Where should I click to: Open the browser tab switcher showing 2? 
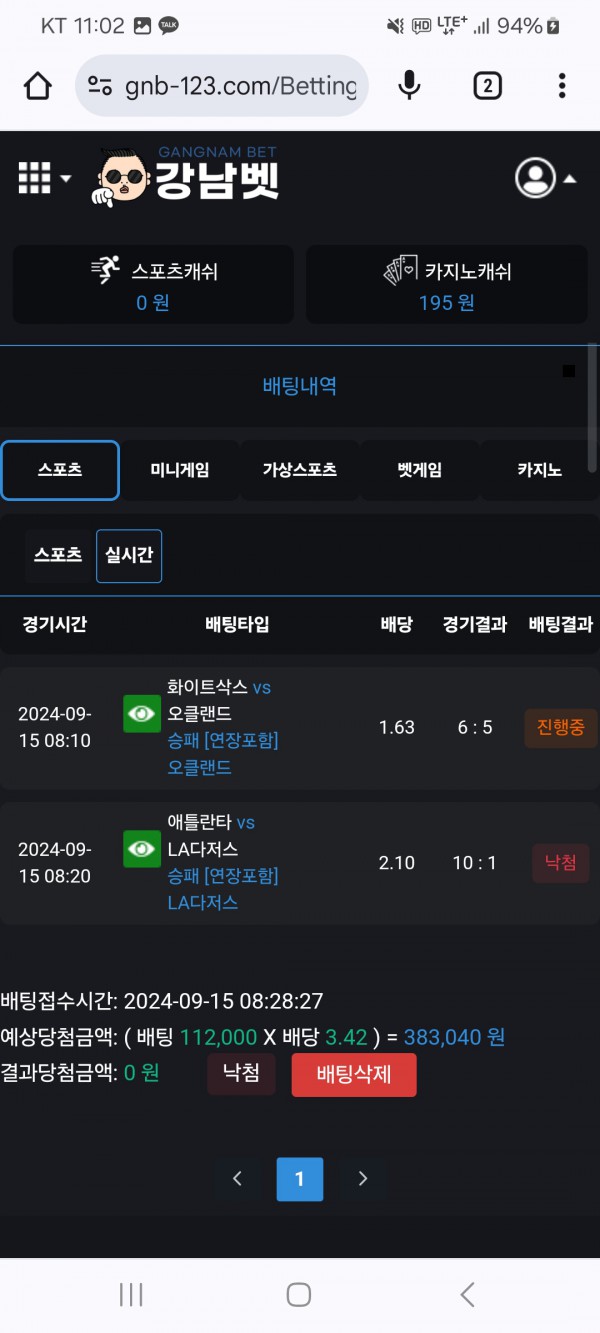click(487, 86)
